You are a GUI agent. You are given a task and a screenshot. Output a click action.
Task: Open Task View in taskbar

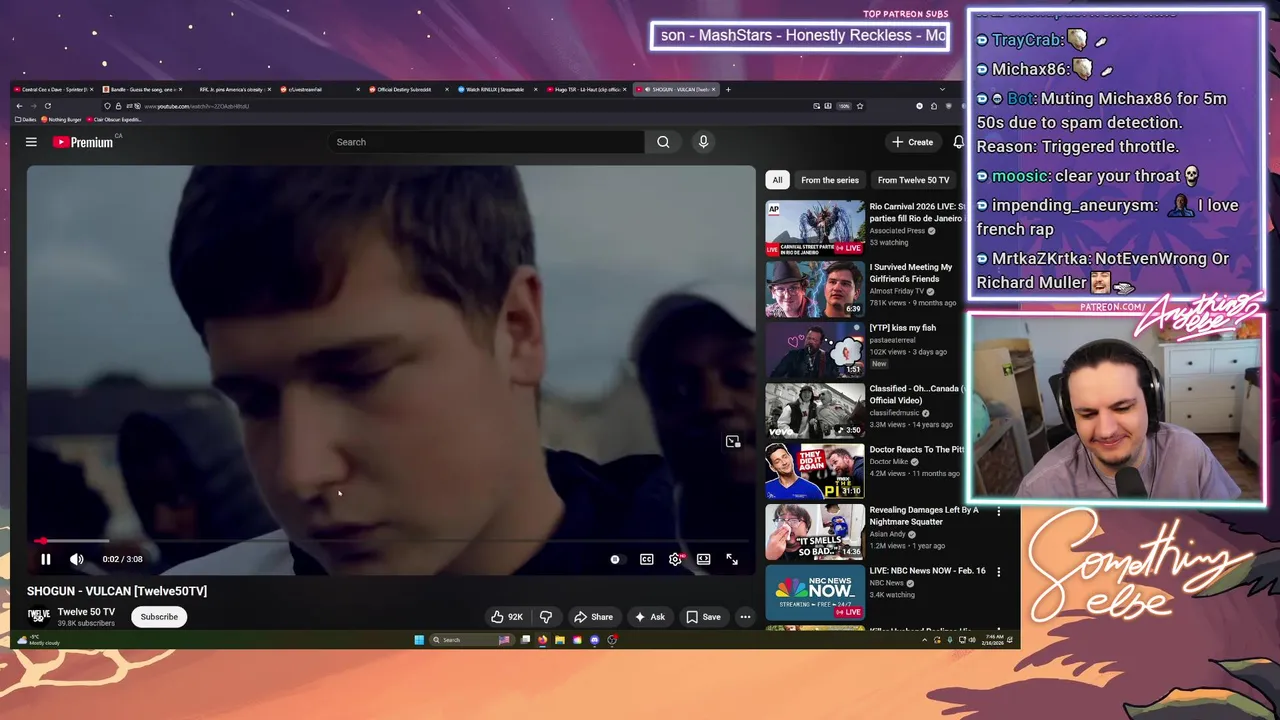point(525,640)
